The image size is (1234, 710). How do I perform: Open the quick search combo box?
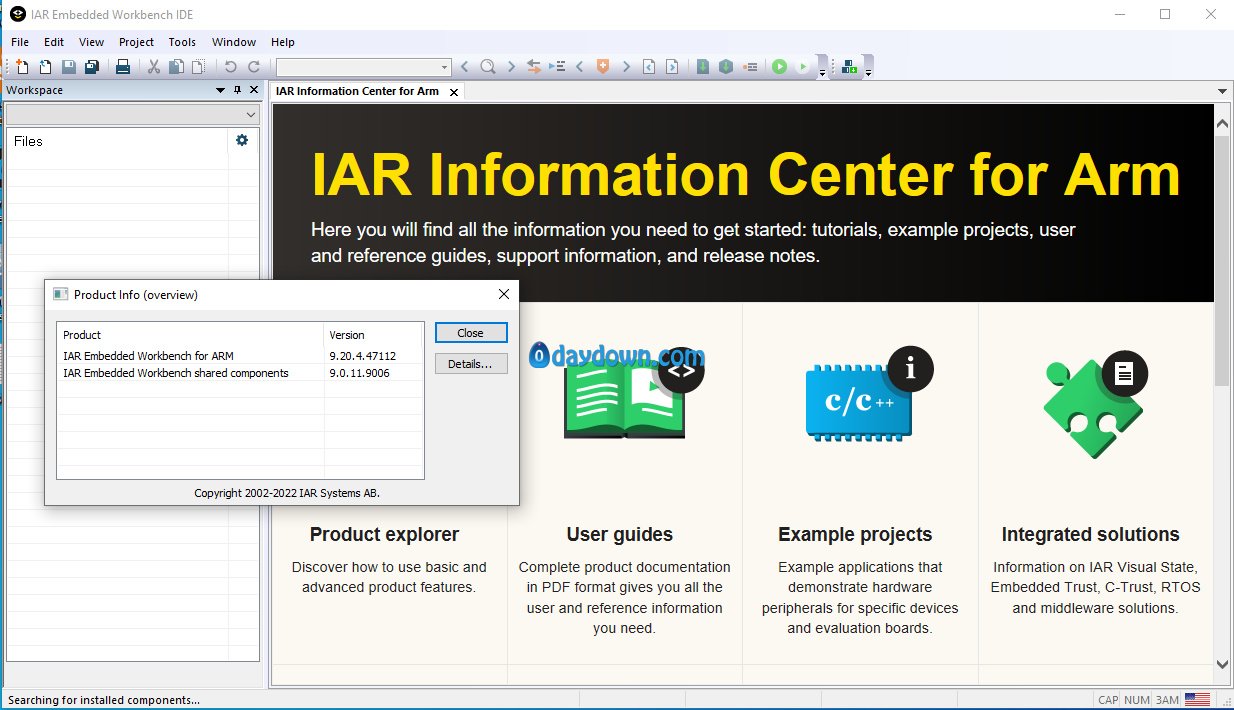(x=364, y=67)
